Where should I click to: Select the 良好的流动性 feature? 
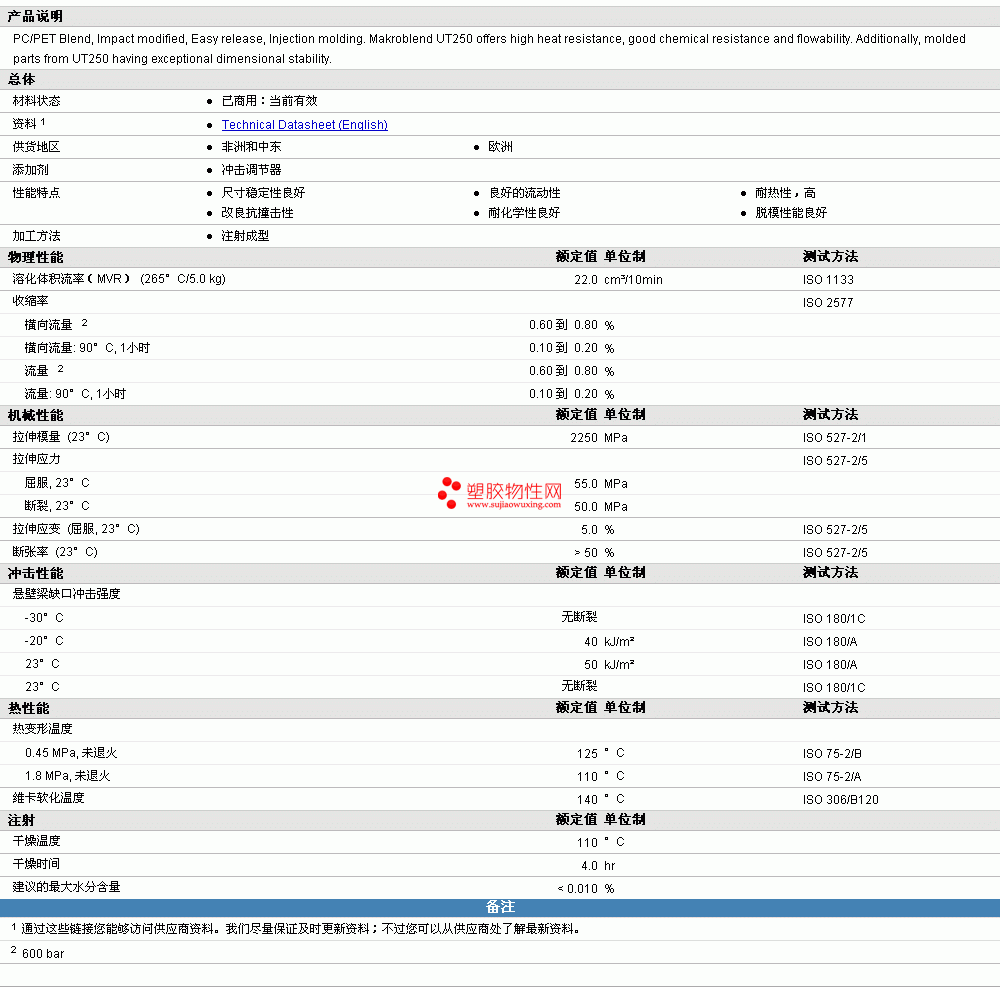coord(524,193)
